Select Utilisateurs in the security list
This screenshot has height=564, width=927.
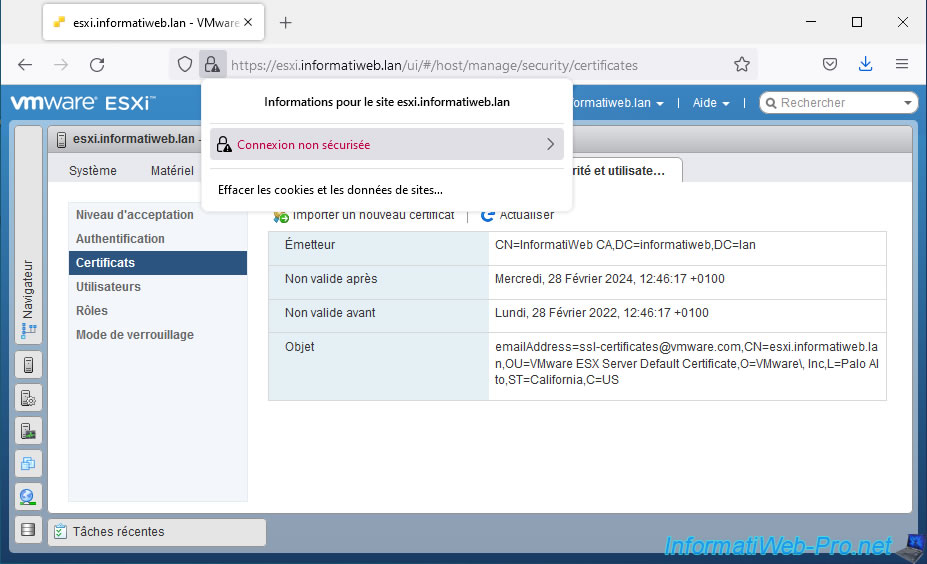[108, 287]
